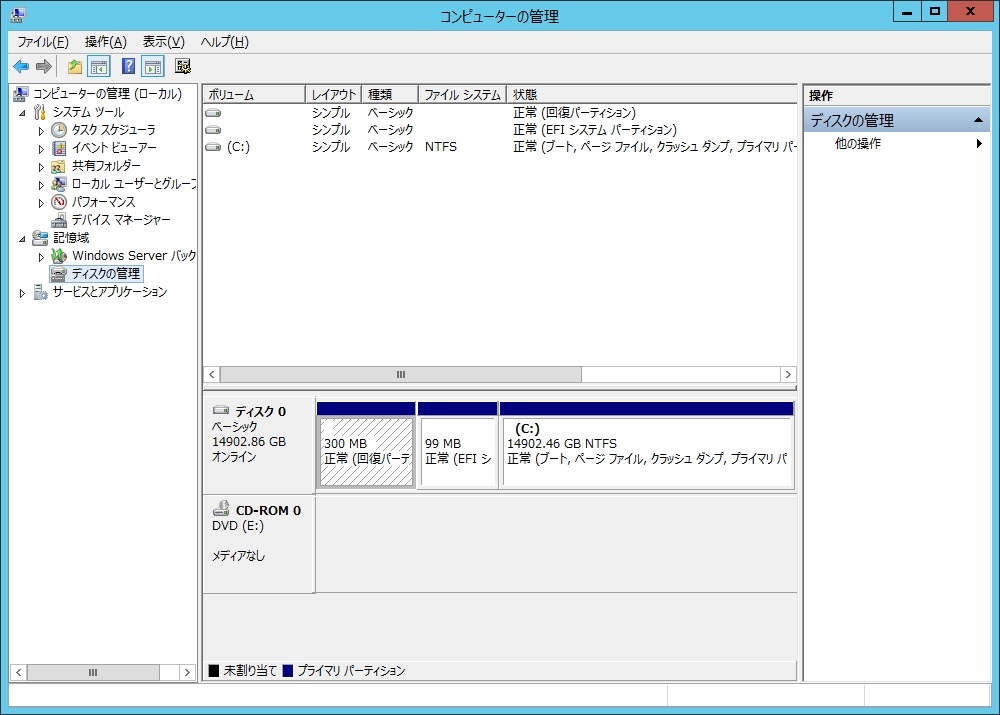Click the Up one level folder icon
Image resolution: width=1000 pixels, height=715 pixels.
[74, 67]
